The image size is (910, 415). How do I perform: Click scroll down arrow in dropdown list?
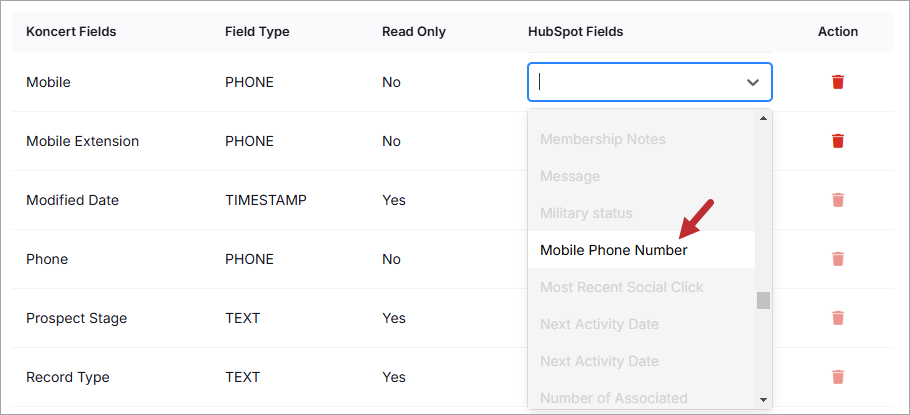763,399
